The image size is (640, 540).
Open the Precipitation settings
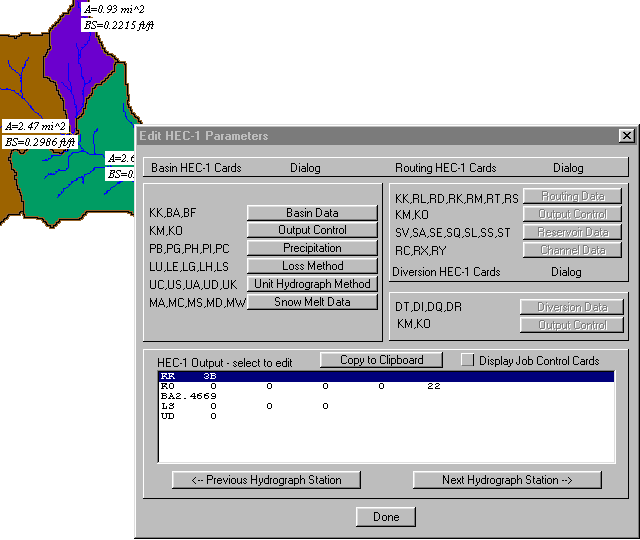tap(311, 249)
